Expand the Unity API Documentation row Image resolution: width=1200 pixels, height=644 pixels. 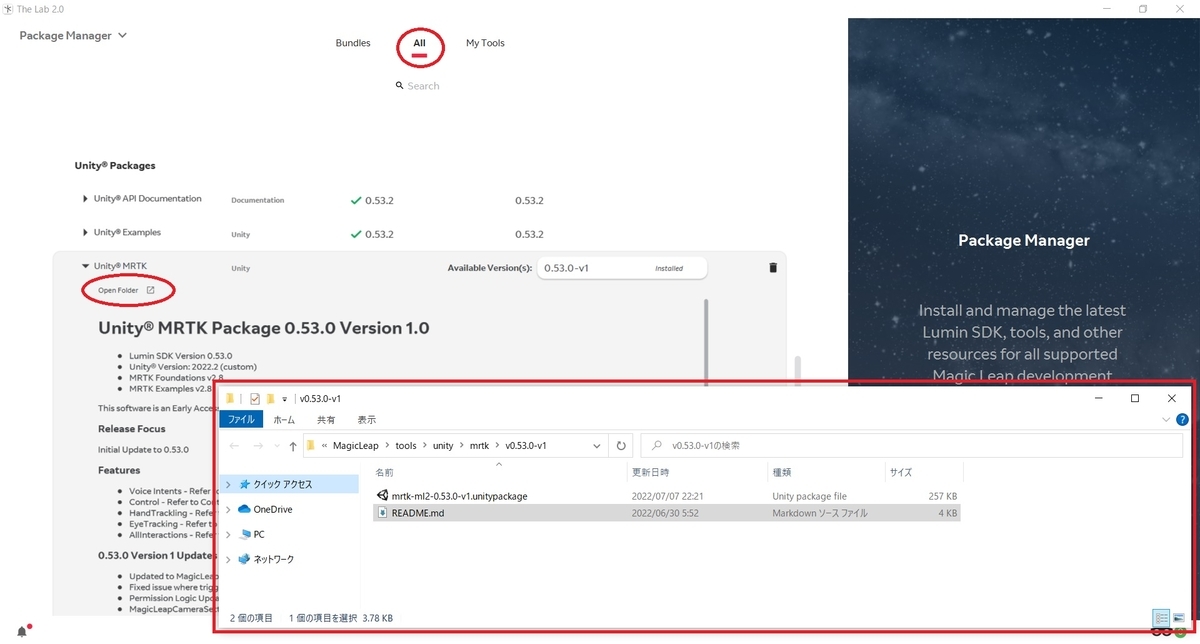tap(86, 199)
